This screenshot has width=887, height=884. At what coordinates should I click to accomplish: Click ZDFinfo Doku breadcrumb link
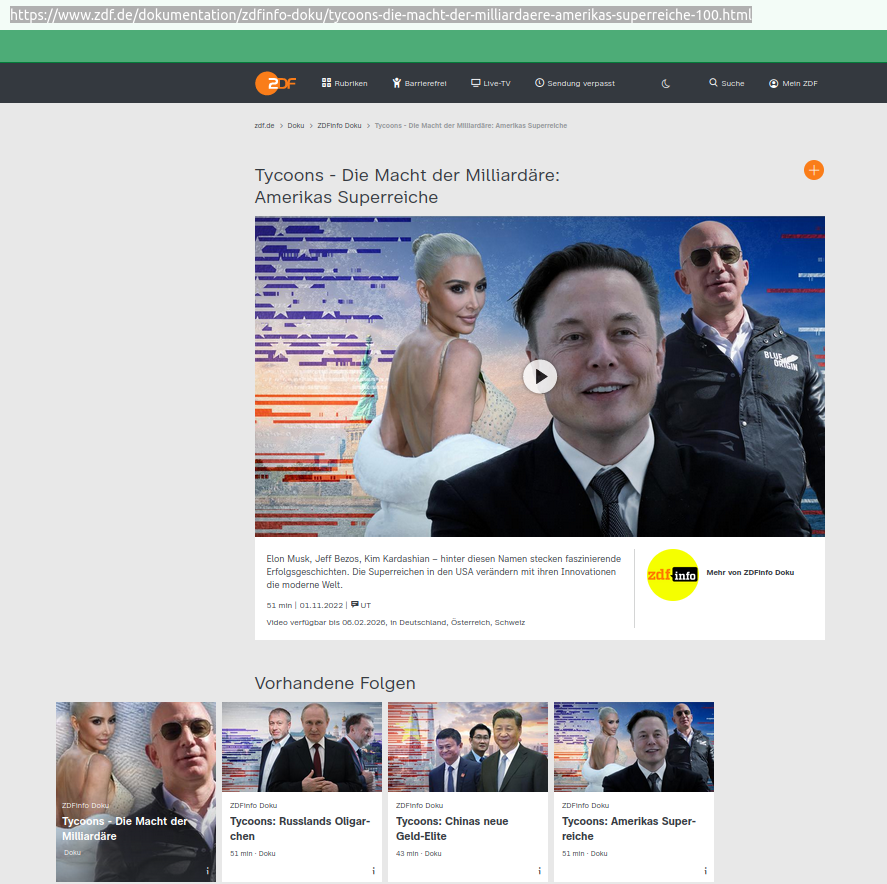339,126
